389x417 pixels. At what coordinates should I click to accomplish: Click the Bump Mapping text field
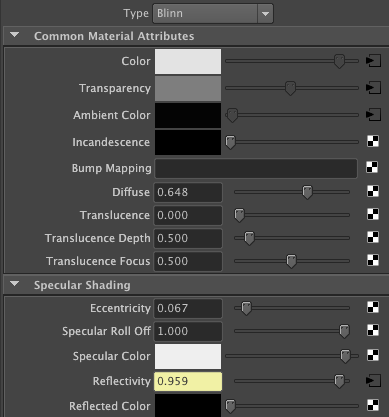tap(256, 168)
